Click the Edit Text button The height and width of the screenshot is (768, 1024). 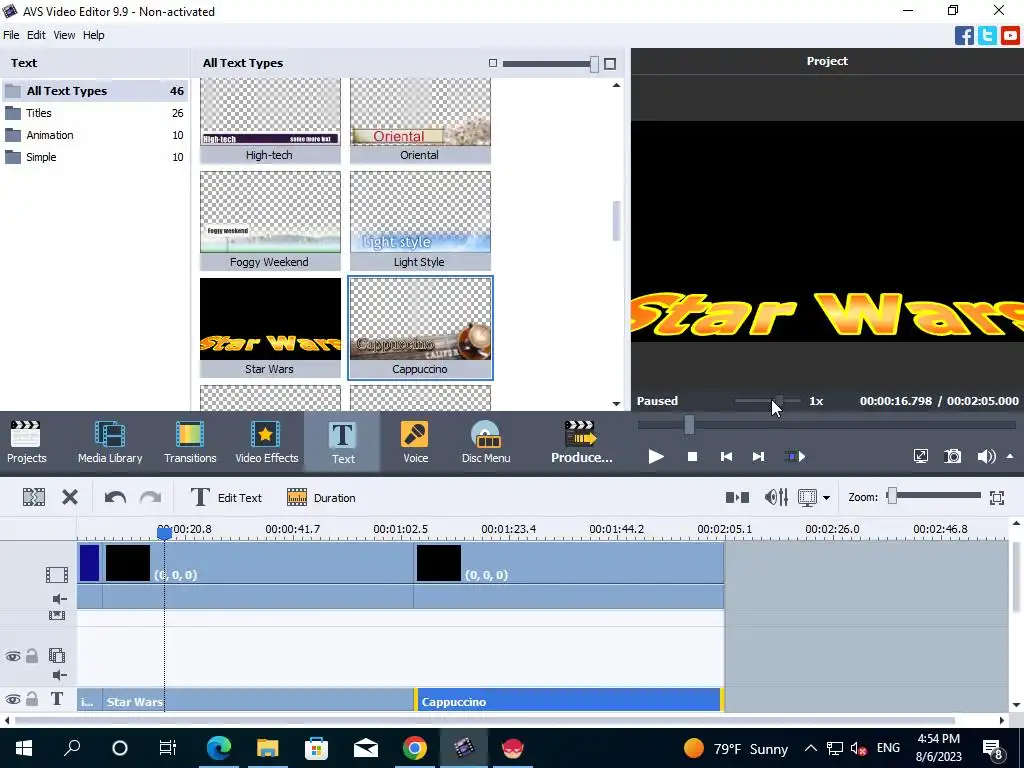(x=226, y=498)
